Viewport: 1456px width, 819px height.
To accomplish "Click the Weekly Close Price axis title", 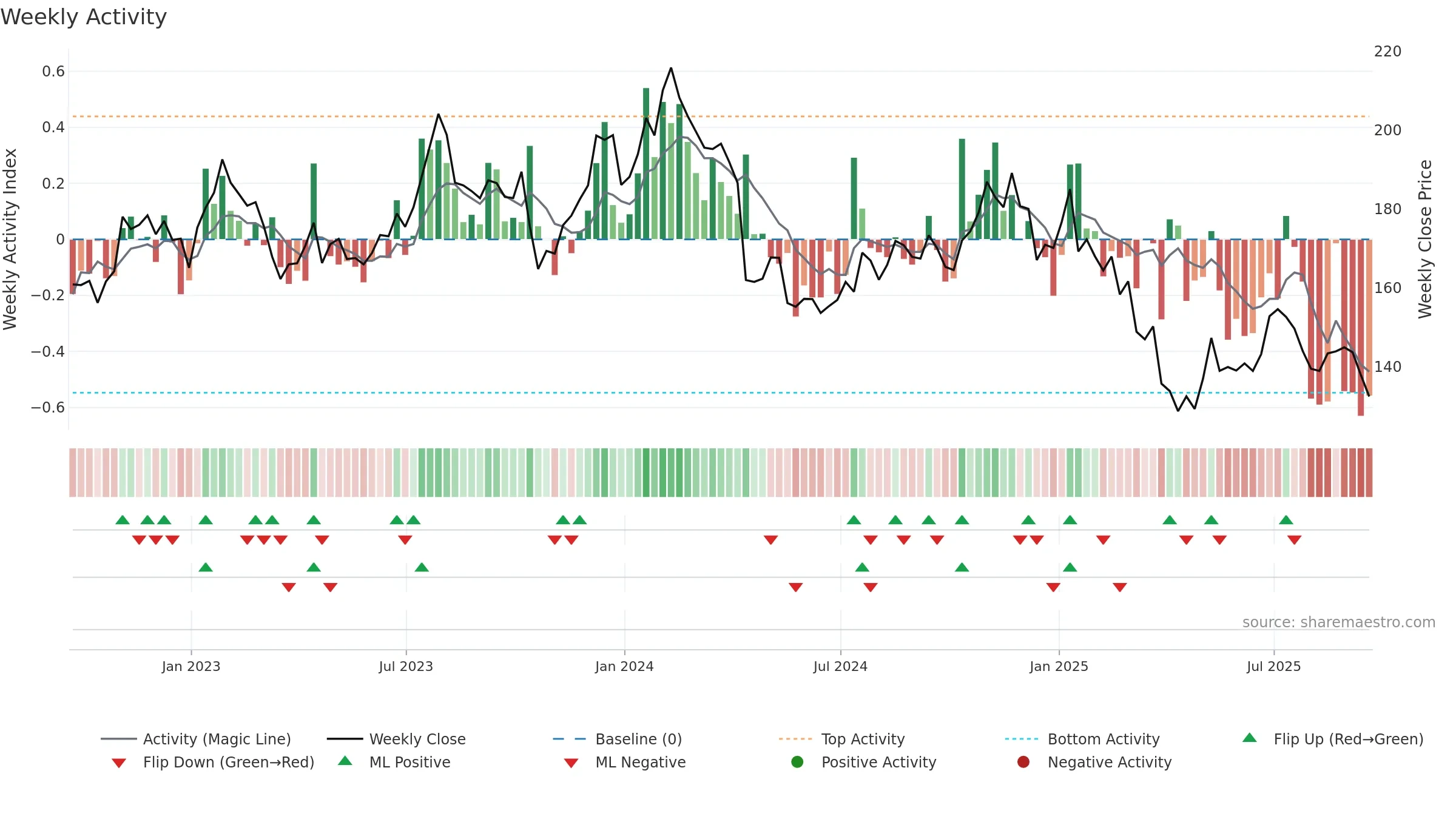I will pos(1425,239).
